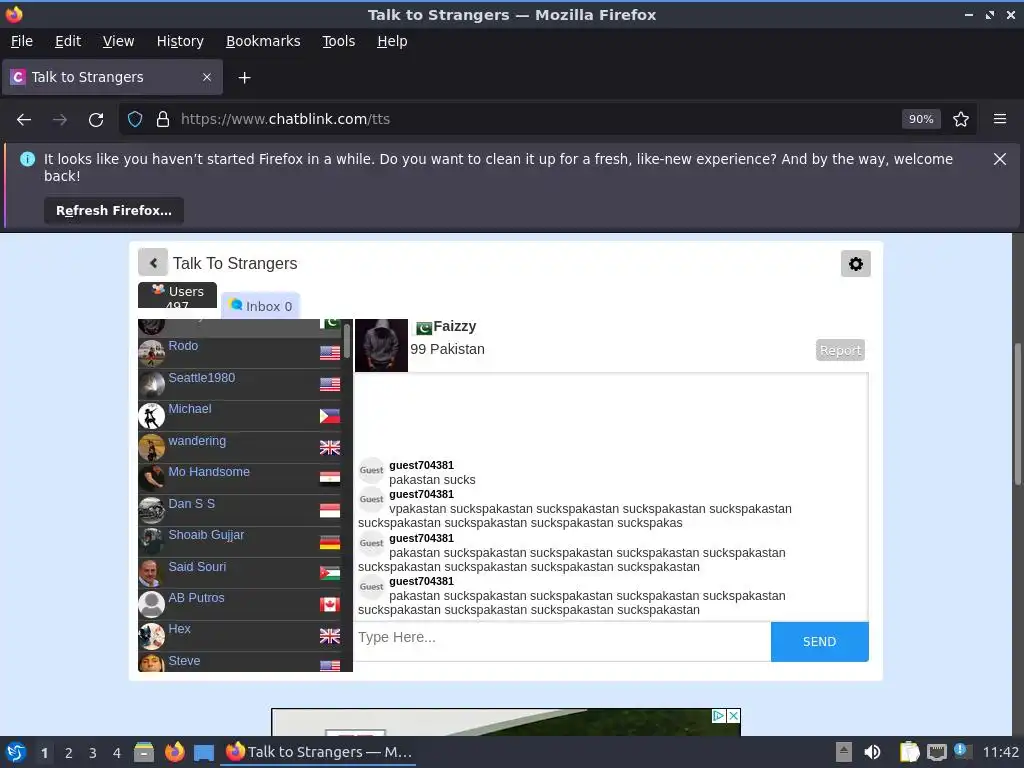The width and height of the screenshot is (1024, 768).
Task: Click the taskbar clock showing 11:42
Action: pyautogui.click(x=1000, y=753)
